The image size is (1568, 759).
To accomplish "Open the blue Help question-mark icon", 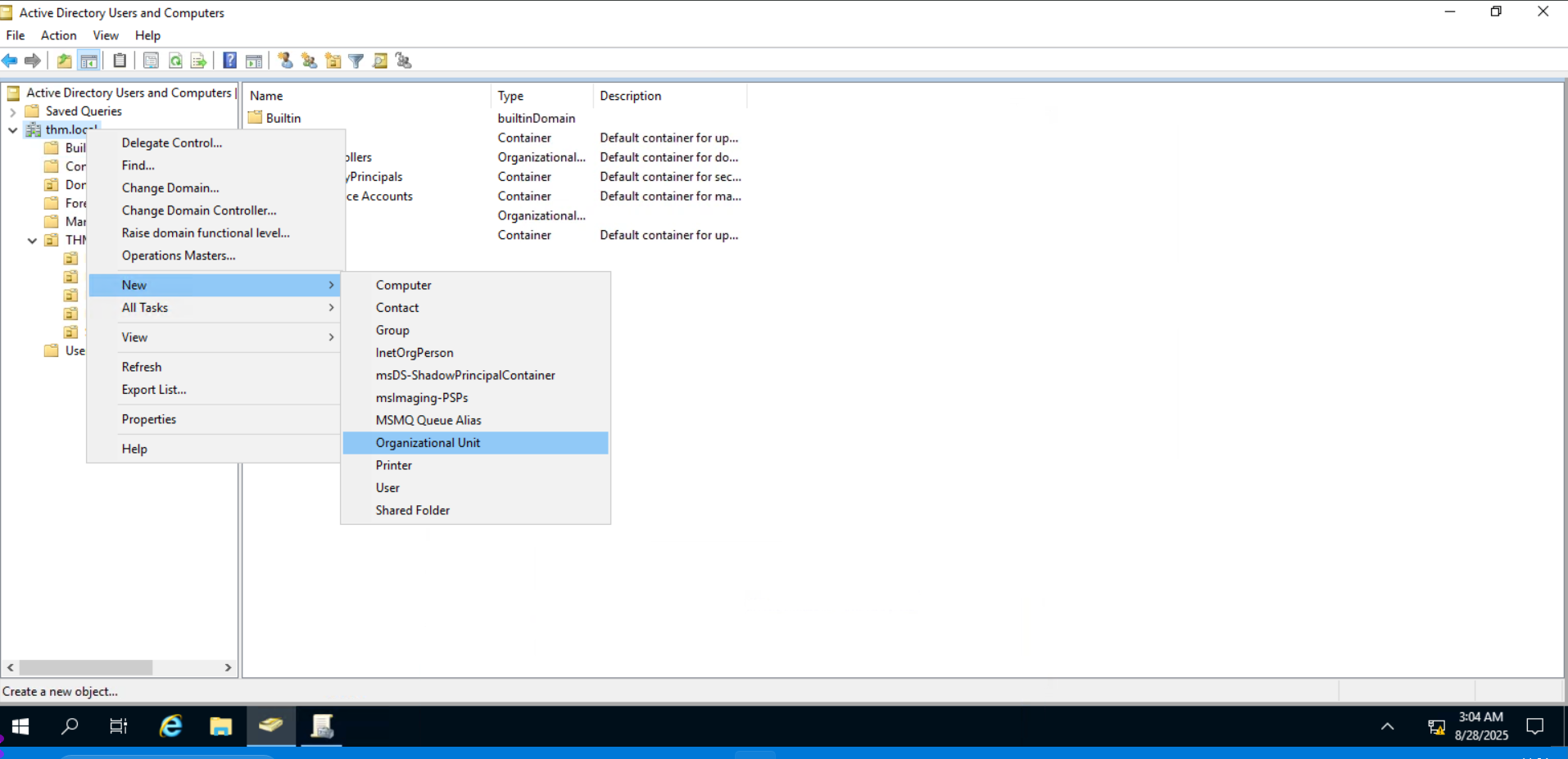I will [x=230, y=61].
